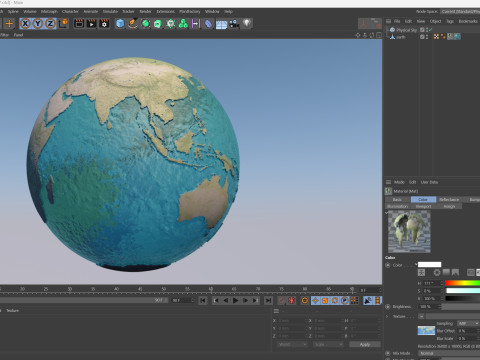Switch to Basic material tab
The image size is (480, 360).
coord(397,199)
